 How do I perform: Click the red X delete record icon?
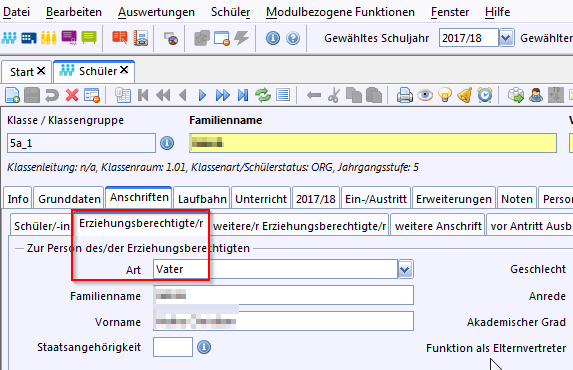click(72, 95)
